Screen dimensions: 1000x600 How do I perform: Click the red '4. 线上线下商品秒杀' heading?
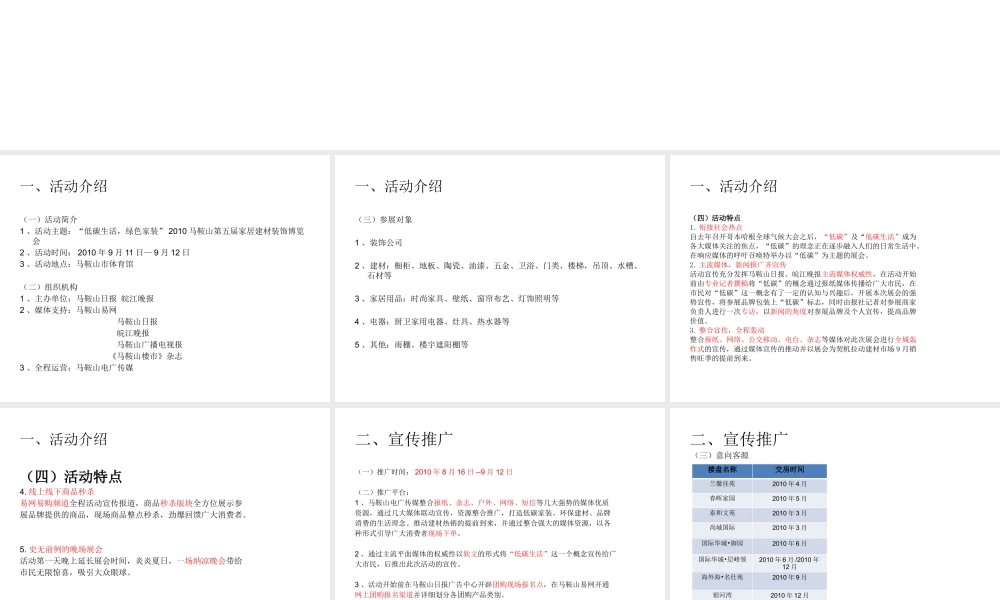(57, 492)
